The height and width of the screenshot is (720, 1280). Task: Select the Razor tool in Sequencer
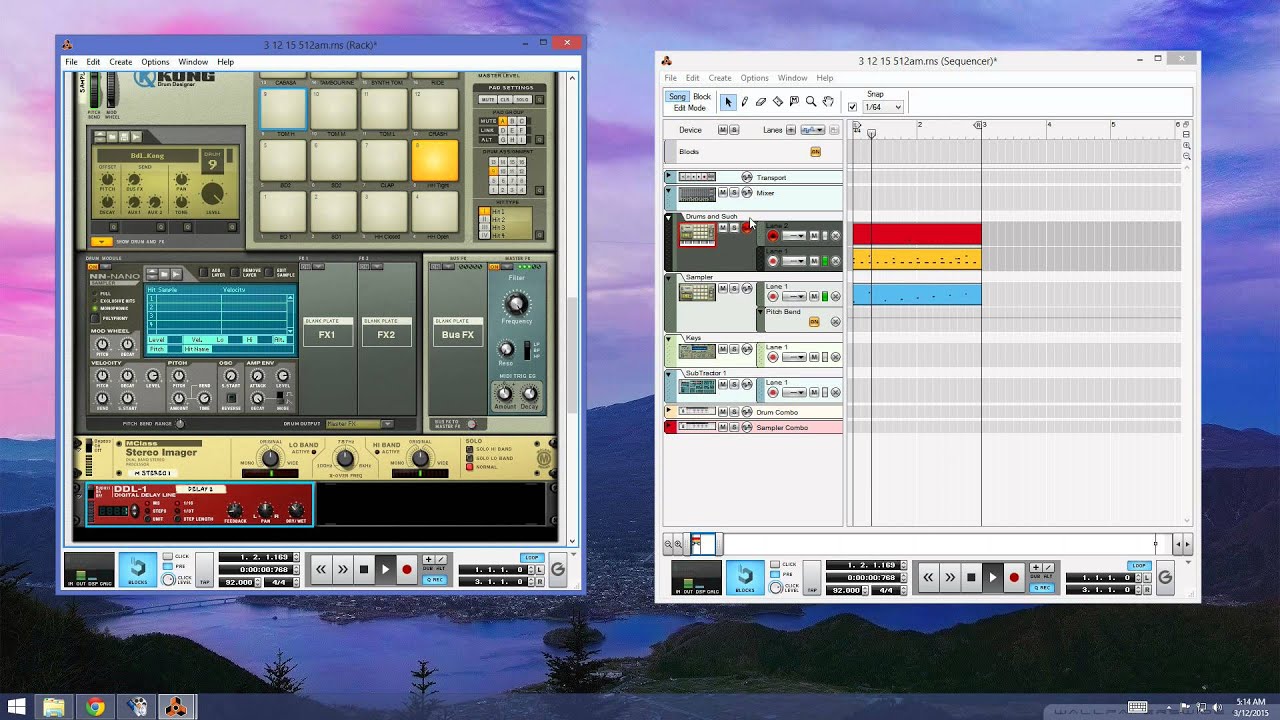click(778, 102)
